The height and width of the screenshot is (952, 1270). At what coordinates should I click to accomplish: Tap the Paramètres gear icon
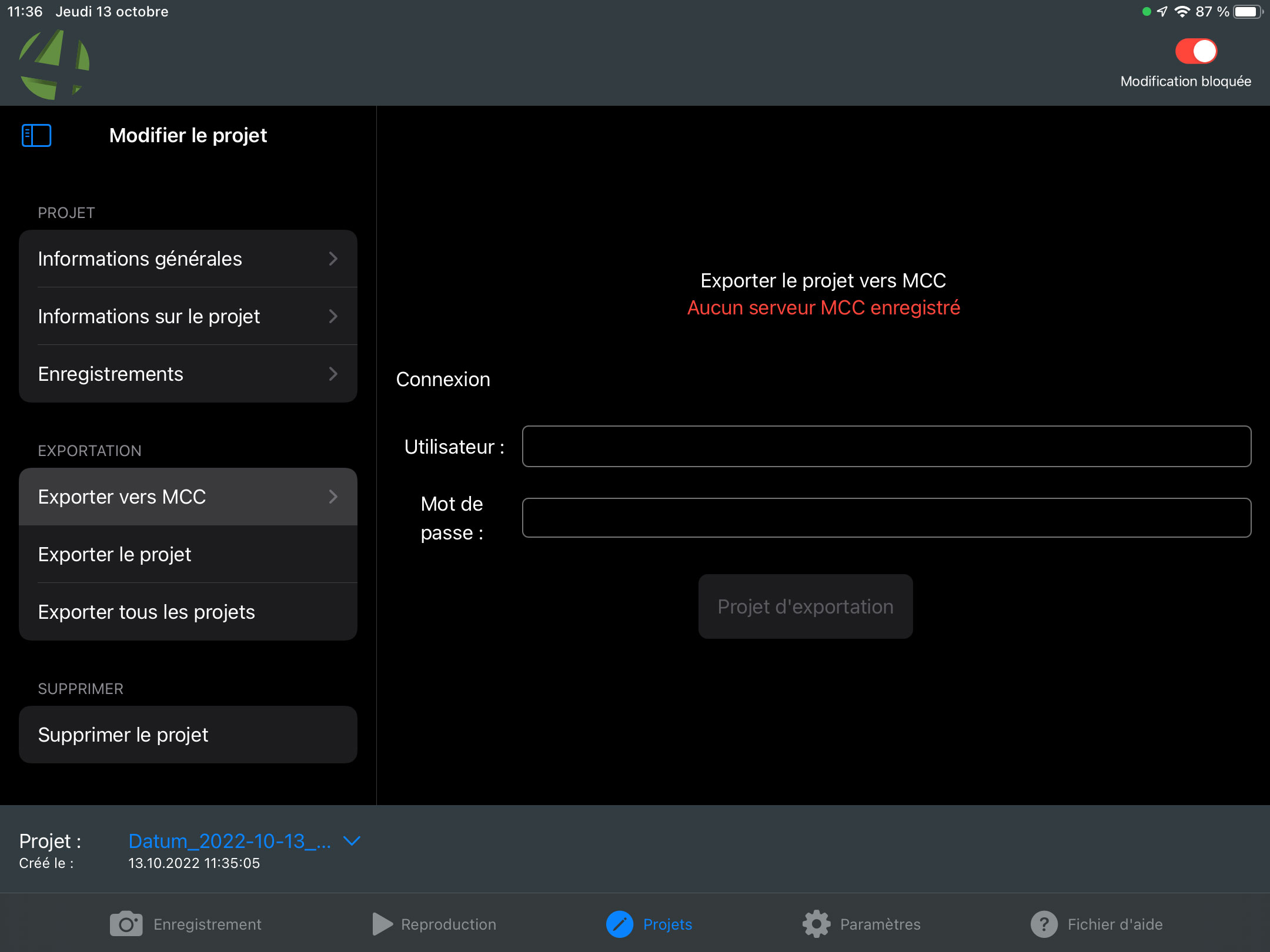pyautogui.click(x=816, y=924)
